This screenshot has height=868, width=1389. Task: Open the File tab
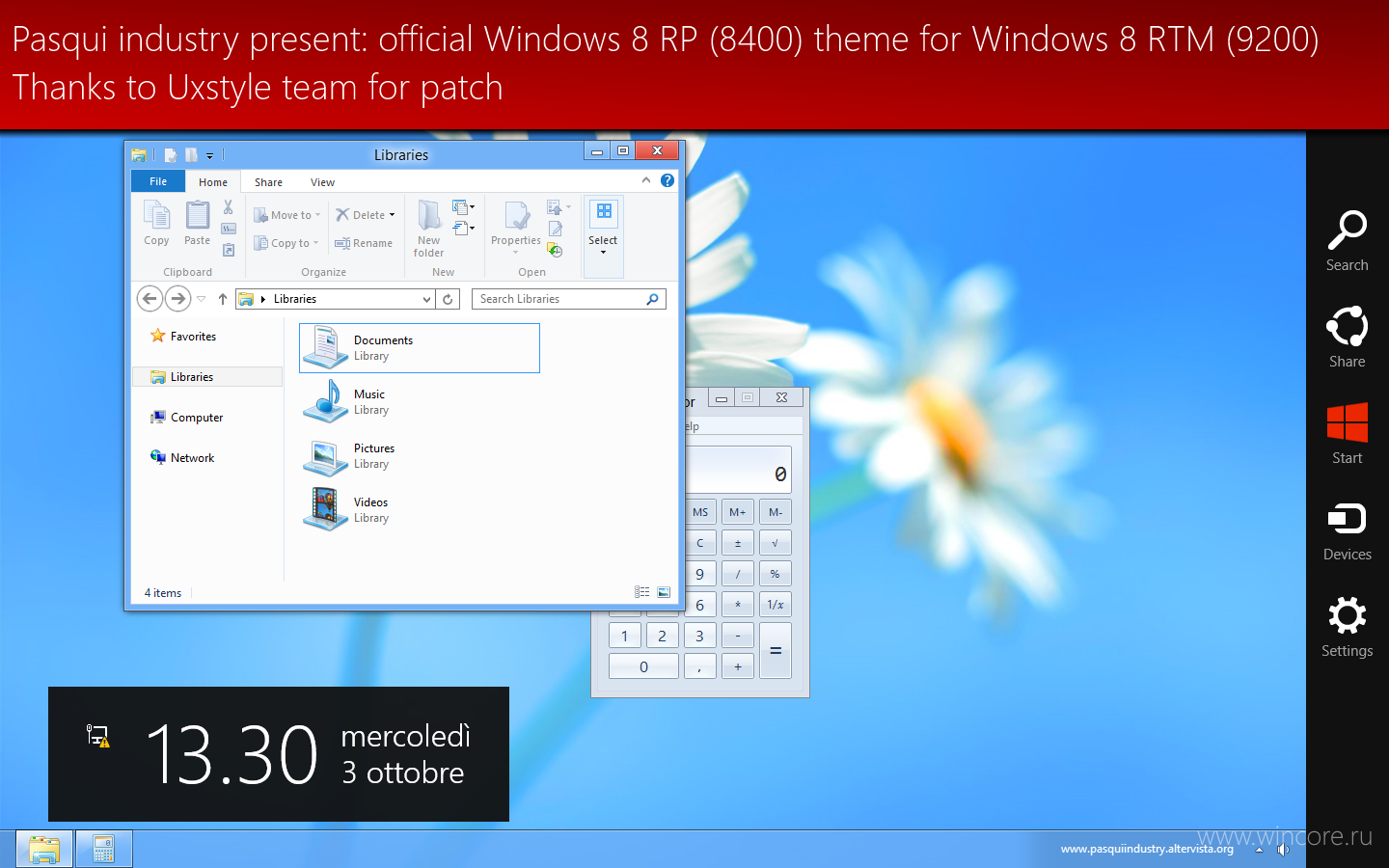(x=158, y=181)
